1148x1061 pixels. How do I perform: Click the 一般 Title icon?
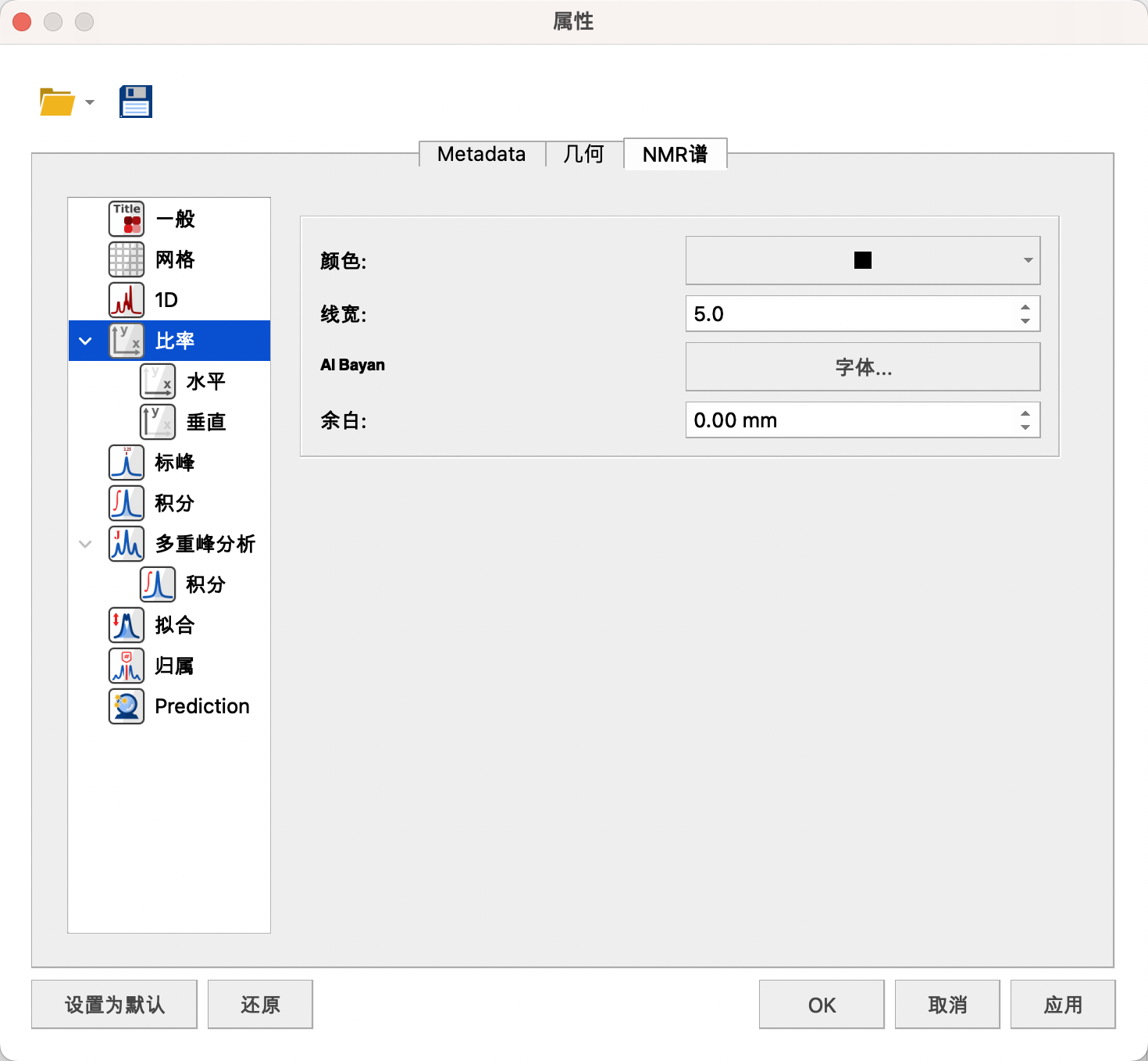tap(127, 219)
